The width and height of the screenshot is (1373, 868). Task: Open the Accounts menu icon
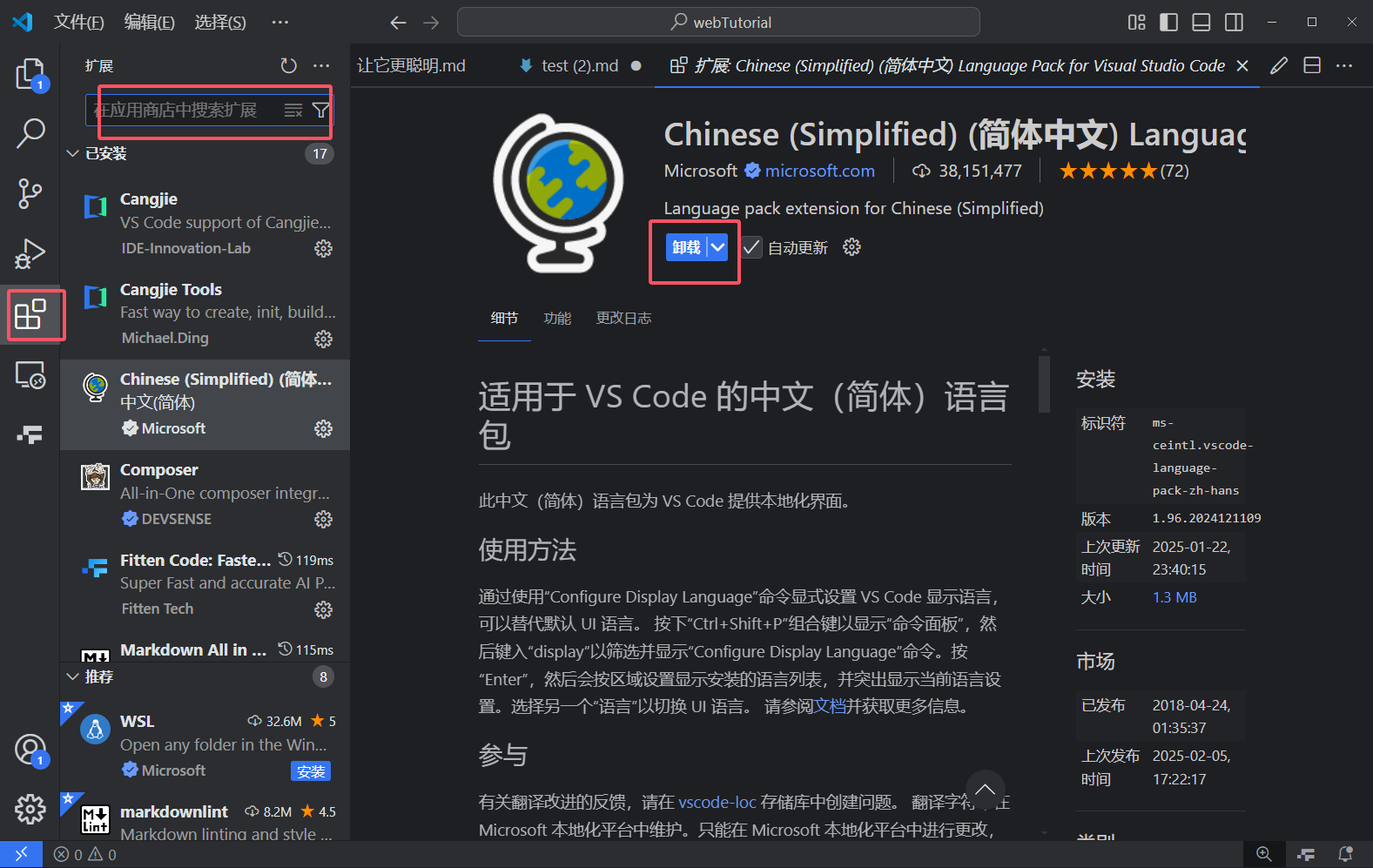point(30,750)
